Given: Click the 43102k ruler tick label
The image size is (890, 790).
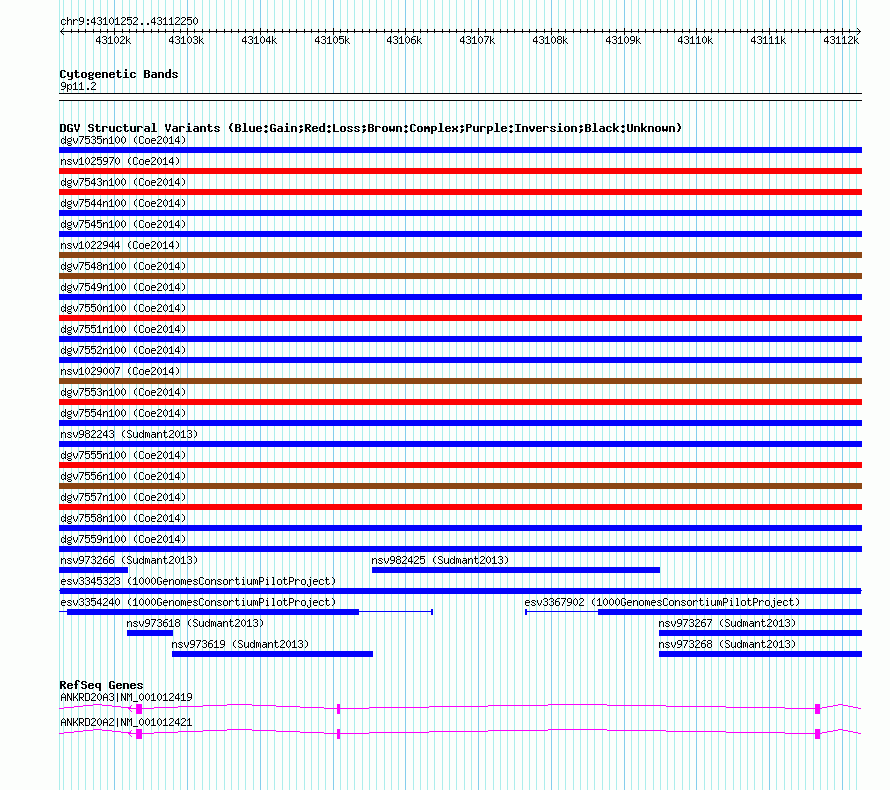Looking at the screenshot, I should (x=113, y=40).
